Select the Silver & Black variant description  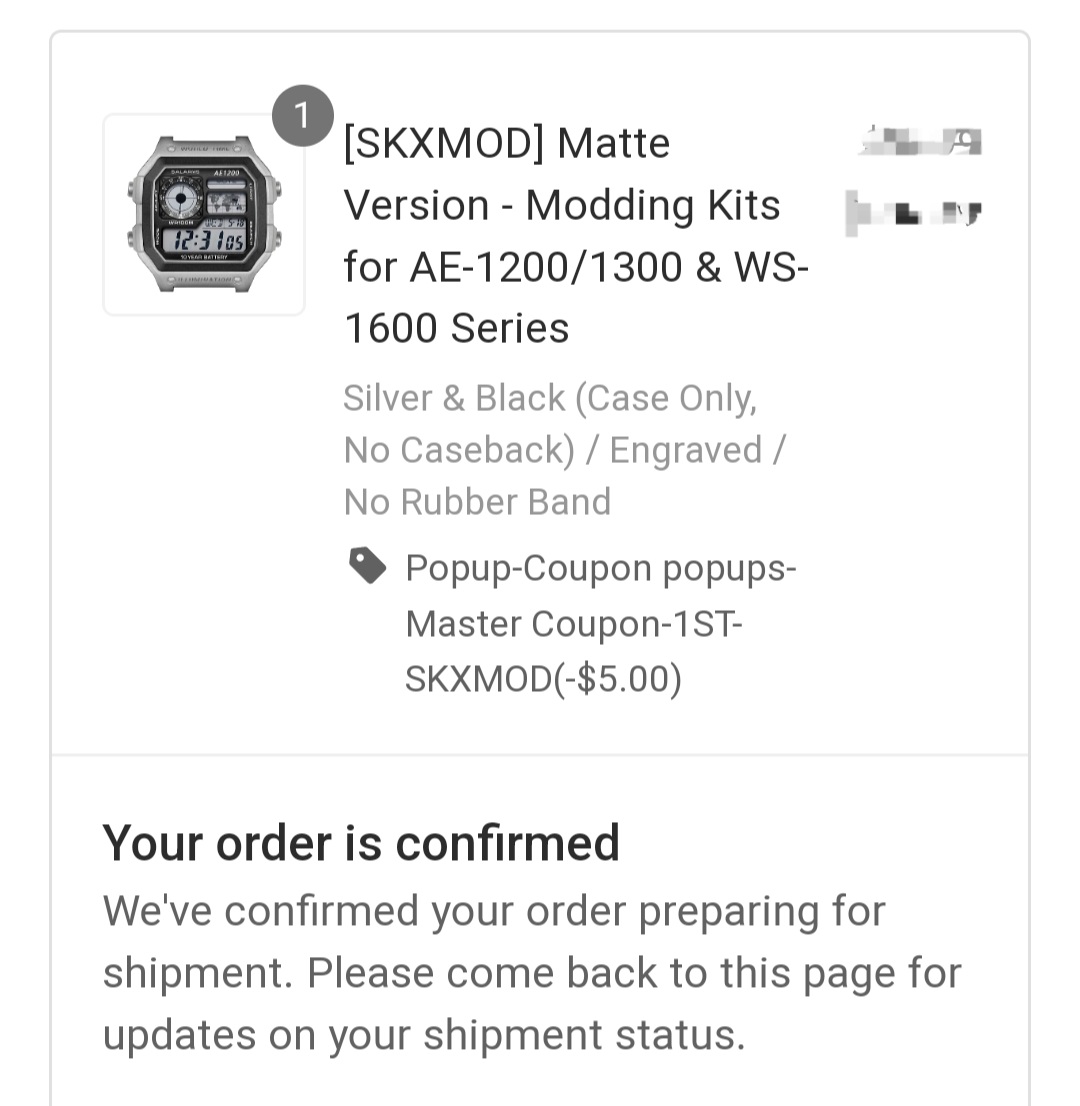(564, 450)
